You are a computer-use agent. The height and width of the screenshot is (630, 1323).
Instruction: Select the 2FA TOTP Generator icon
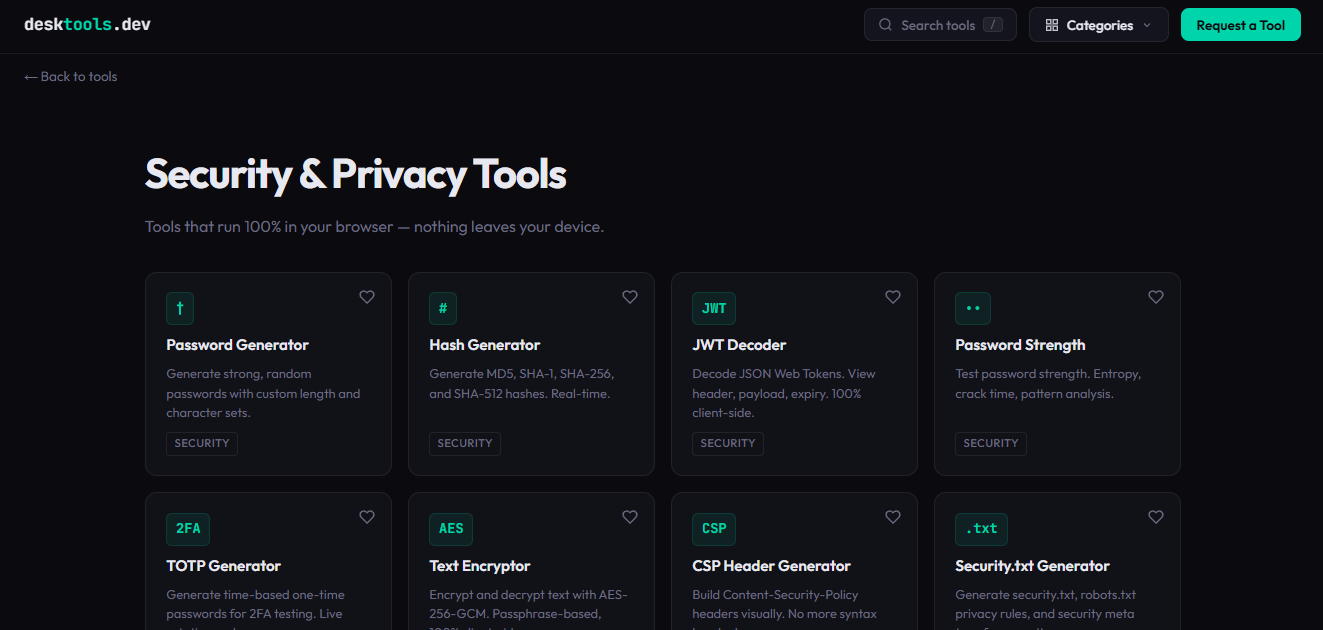[187, 528]
